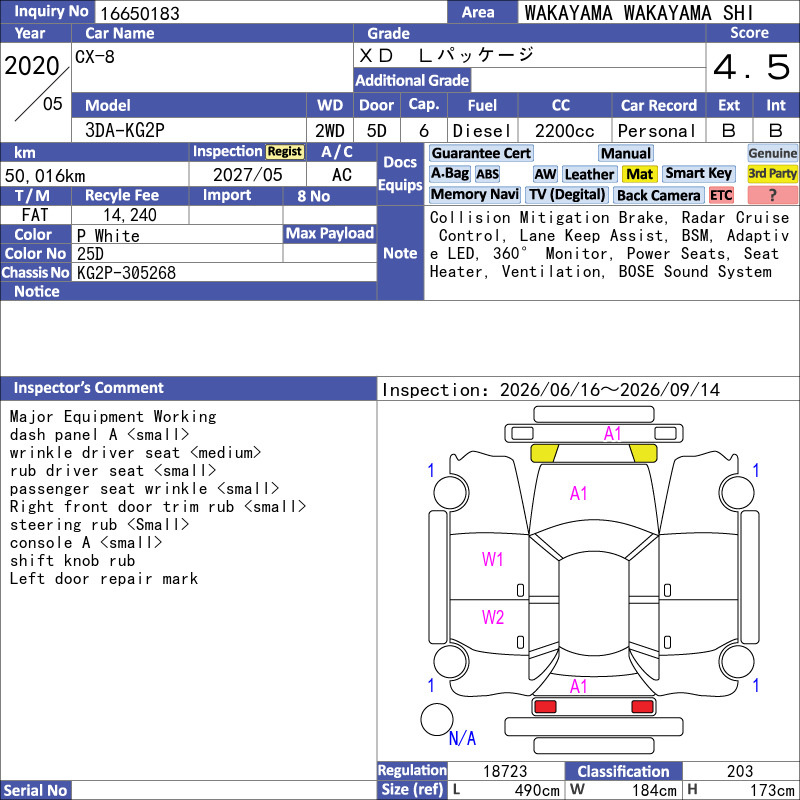Click the red ETC equipment badge
The image size is (800, 800).
click(721, 195)
